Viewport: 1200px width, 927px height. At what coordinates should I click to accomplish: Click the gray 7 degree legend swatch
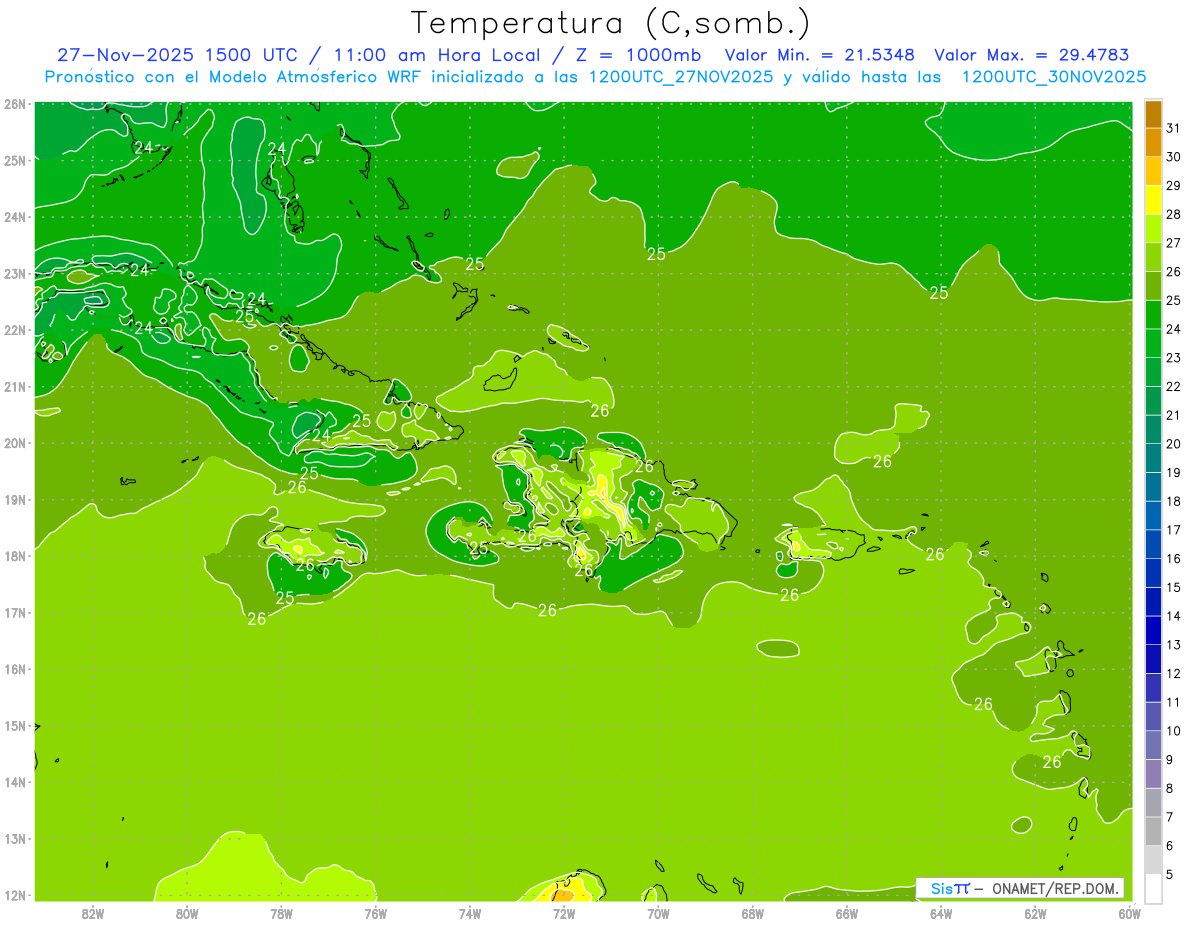point(1153,802)
